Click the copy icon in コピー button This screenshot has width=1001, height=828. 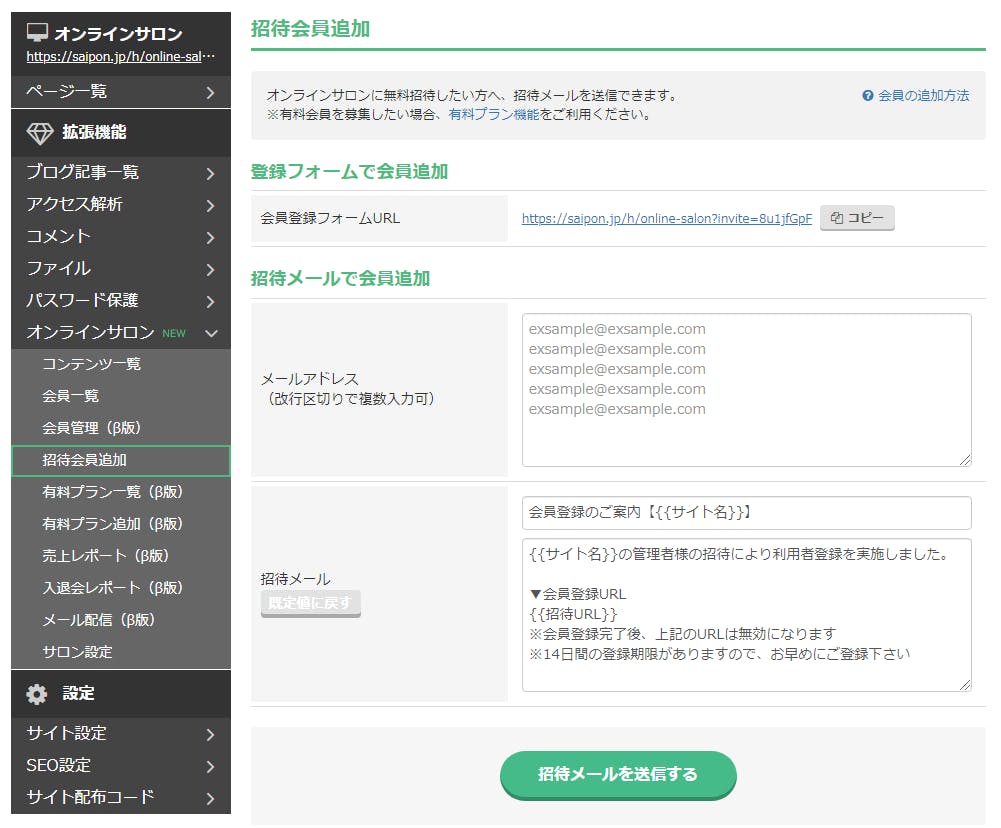[837, 219]
